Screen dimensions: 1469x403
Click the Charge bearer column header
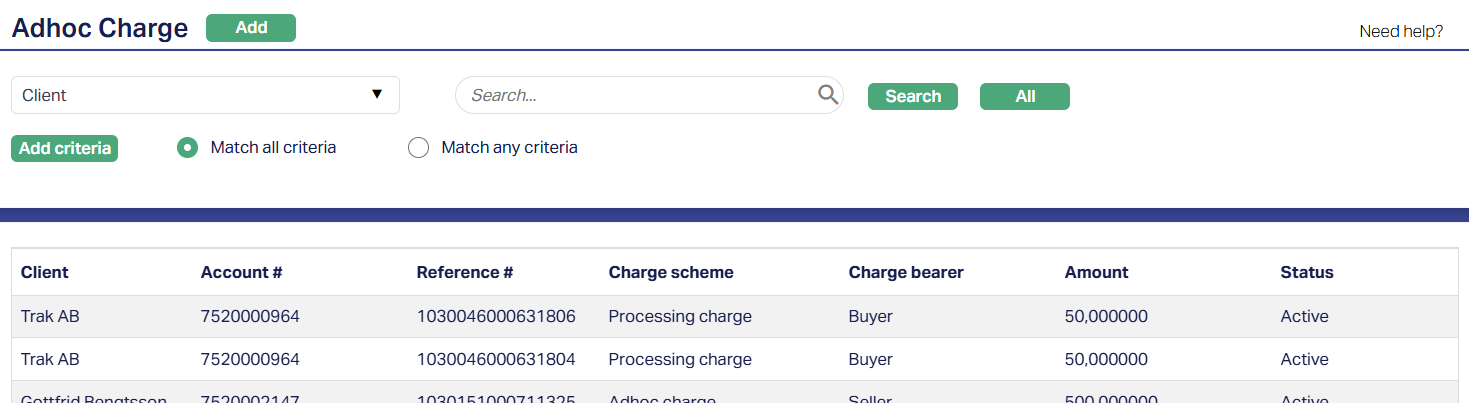pos(906,272)
